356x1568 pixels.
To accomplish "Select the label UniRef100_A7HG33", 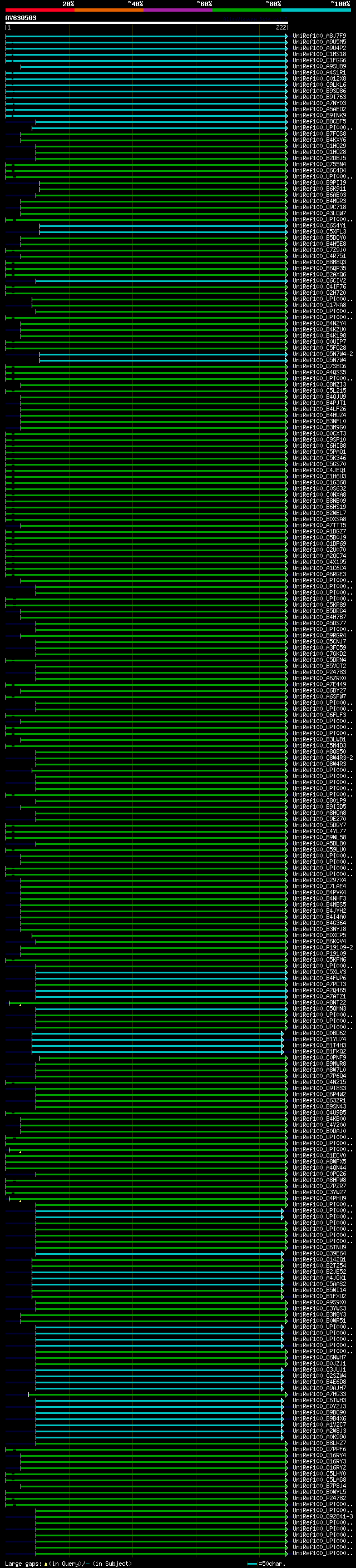I will [x=319, y=1394].
